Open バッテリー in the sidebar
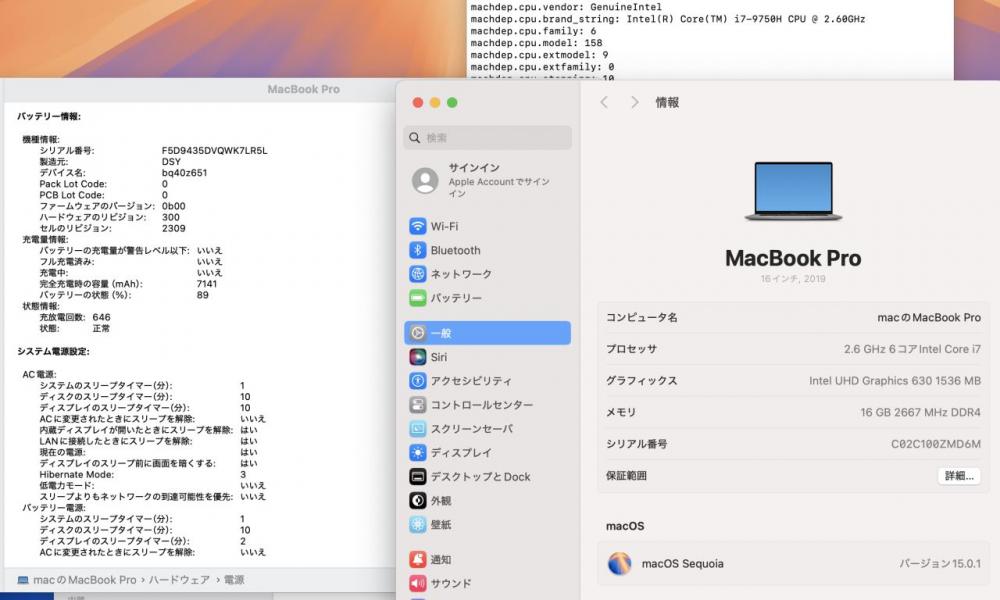Image resolution: width=1000 pixels, height=600 pixels. point(487,298)
